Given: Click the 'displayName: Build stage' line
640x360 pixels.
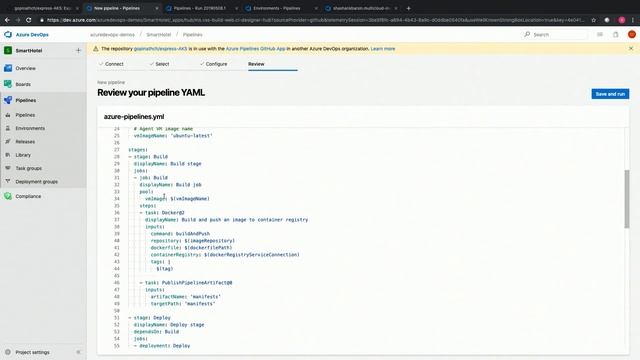Looking at the screenshot, I should [167, 164].
